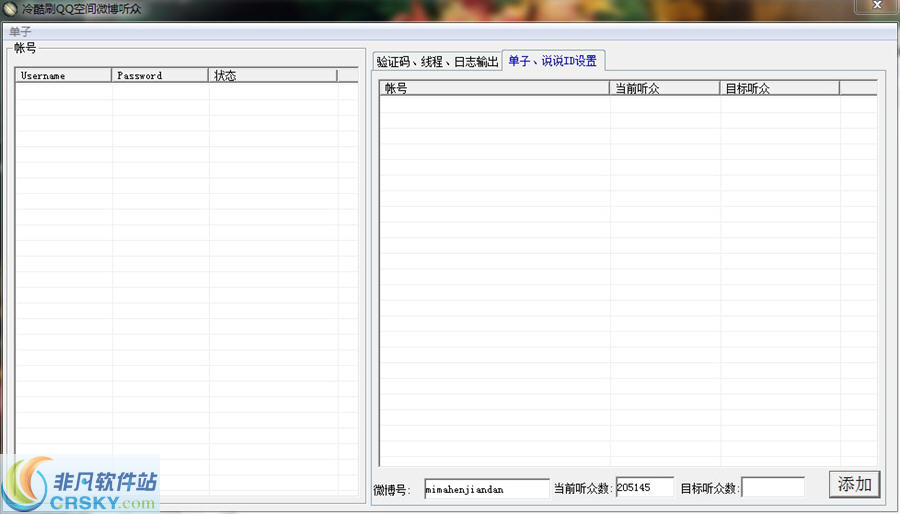Click the 当前听众数 input field
The height and width of the screenshot is (514, 900).
pyautogui.click(x=645, y=487)
